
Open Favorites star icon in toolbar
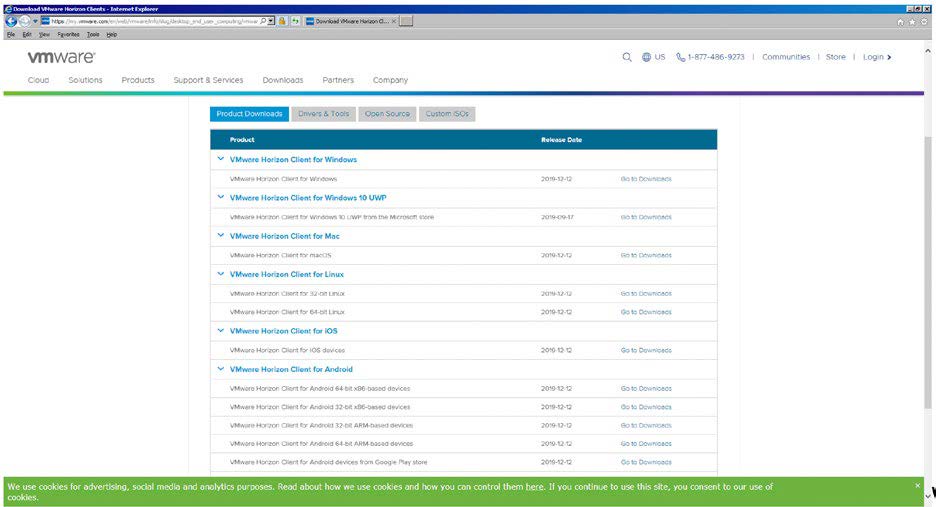[912, 22]
